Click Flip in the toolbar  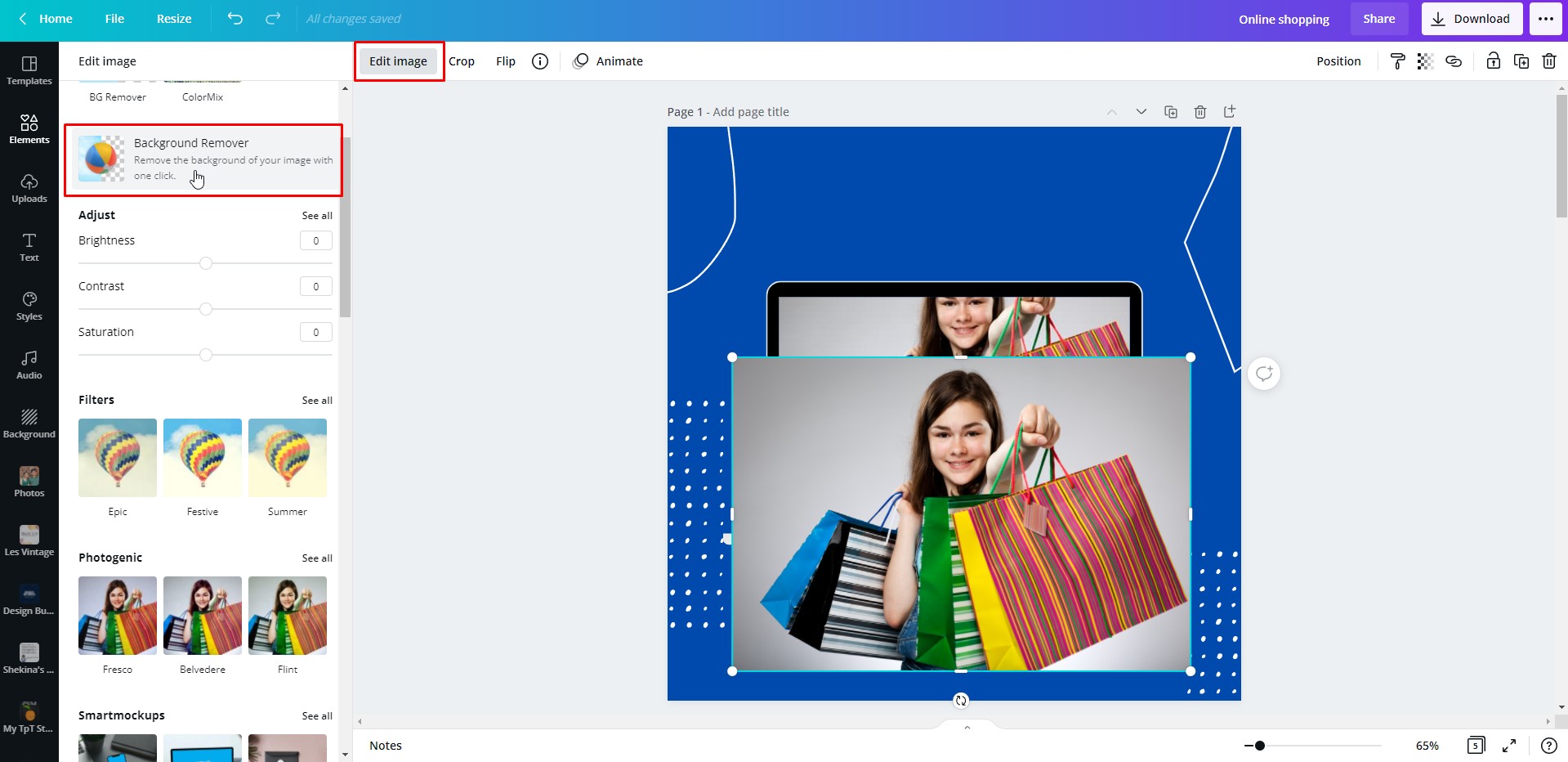[506, 61]
